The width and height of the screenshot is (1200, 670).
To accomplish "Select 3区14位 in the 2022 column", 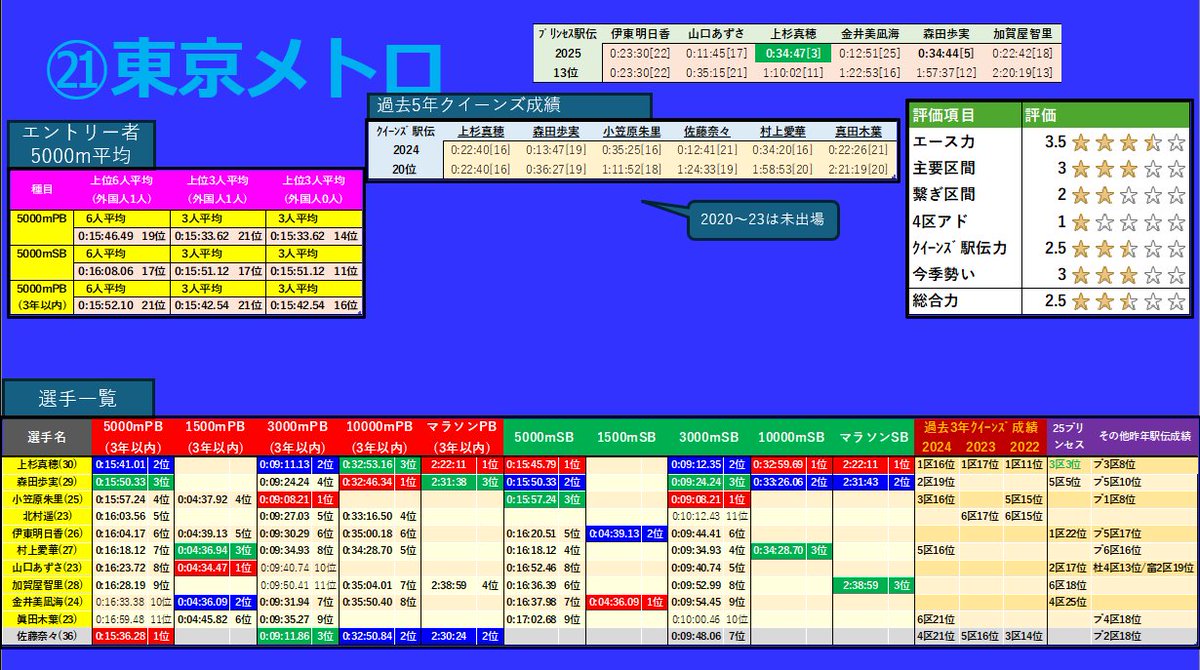I will click(x=1022, y=635).
